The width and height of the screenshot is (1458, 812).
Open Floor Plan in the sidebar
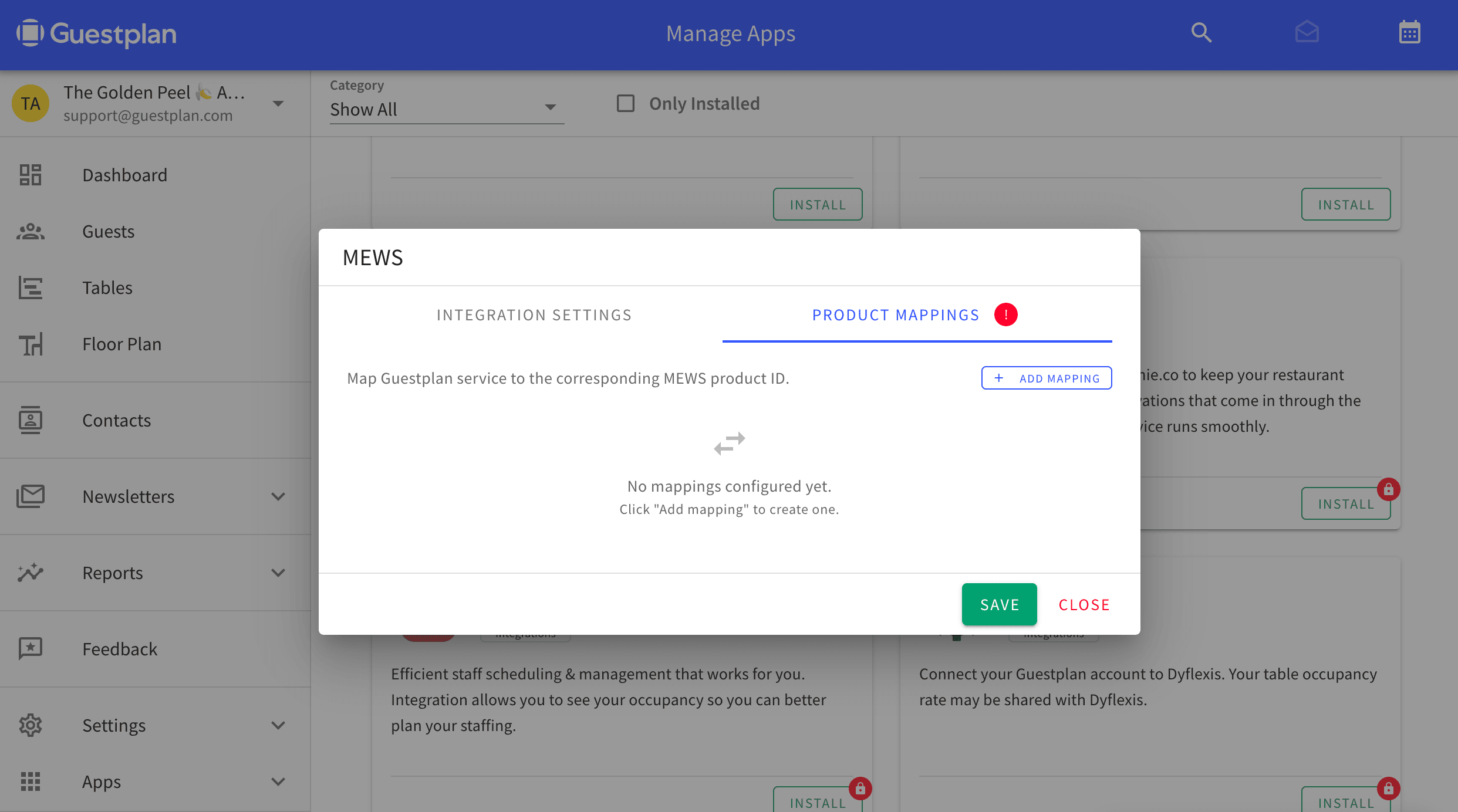155,344
